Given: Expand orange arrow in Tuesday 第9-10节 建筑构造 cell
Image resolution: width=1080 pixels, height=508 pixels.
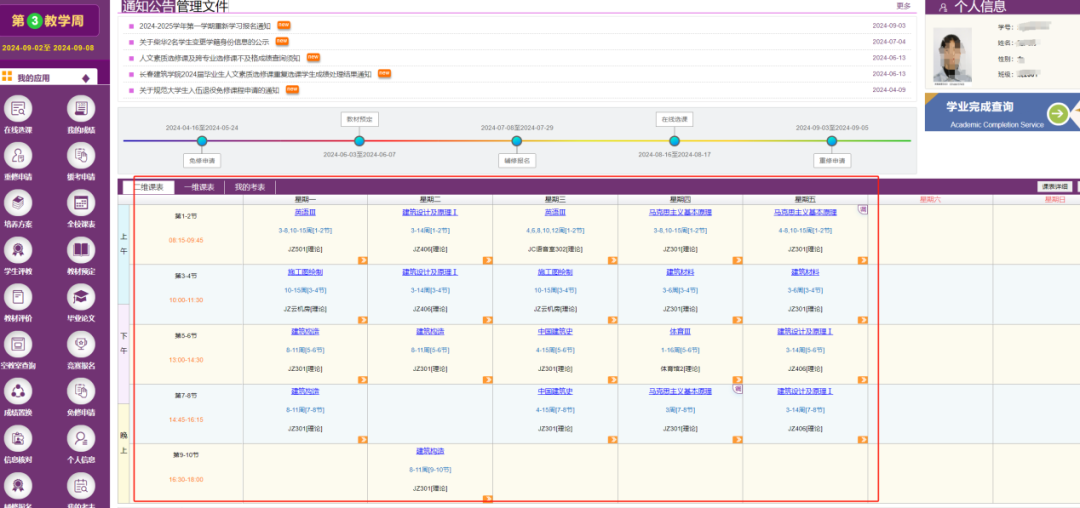Looking at the screenshot, I should [487, 499].
